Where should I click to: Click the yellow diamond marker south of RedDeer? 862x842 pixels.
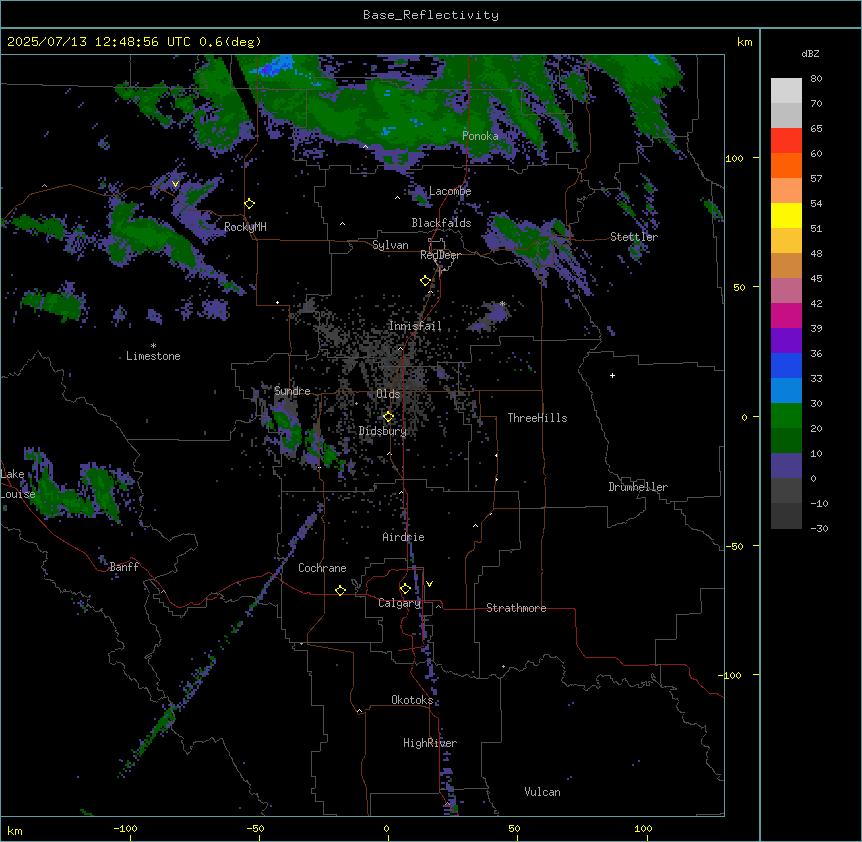coord(425,281)
